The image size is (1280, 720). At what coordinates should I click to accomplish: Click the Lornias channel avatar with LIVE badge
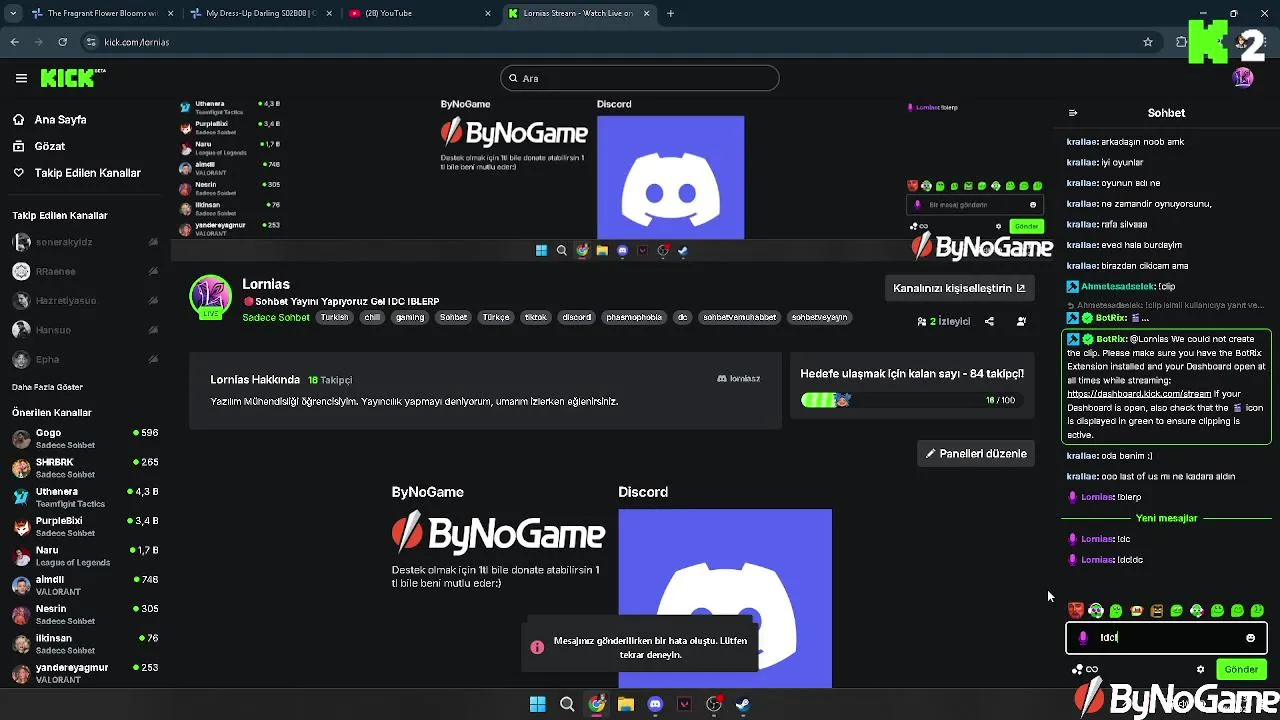[x=210, y=297]
